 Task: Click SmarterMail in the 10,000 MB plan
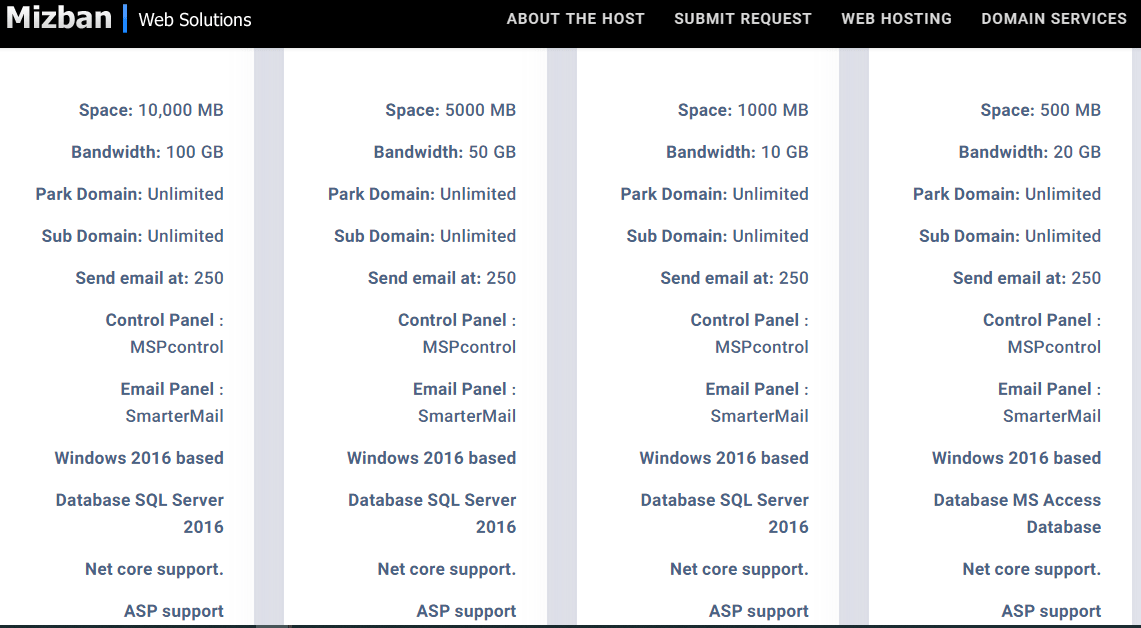coord(175,416)
